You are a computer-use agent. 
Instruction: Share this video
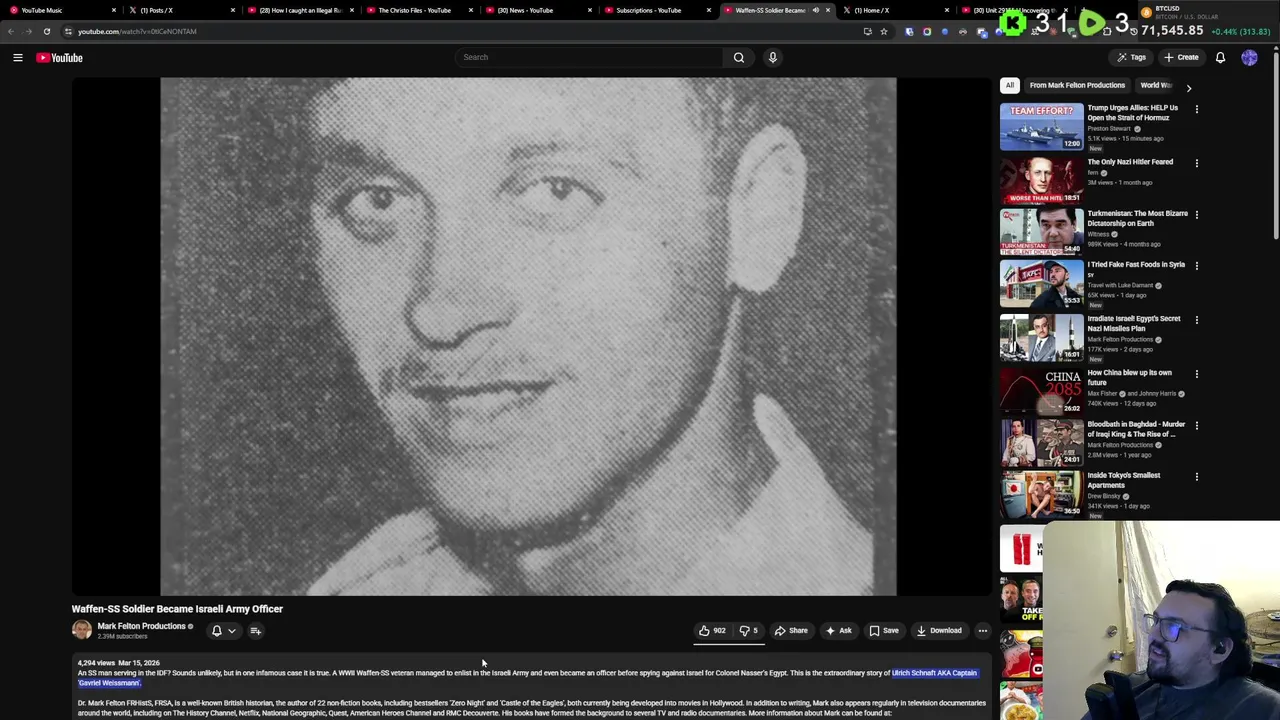tap(791, 631)
